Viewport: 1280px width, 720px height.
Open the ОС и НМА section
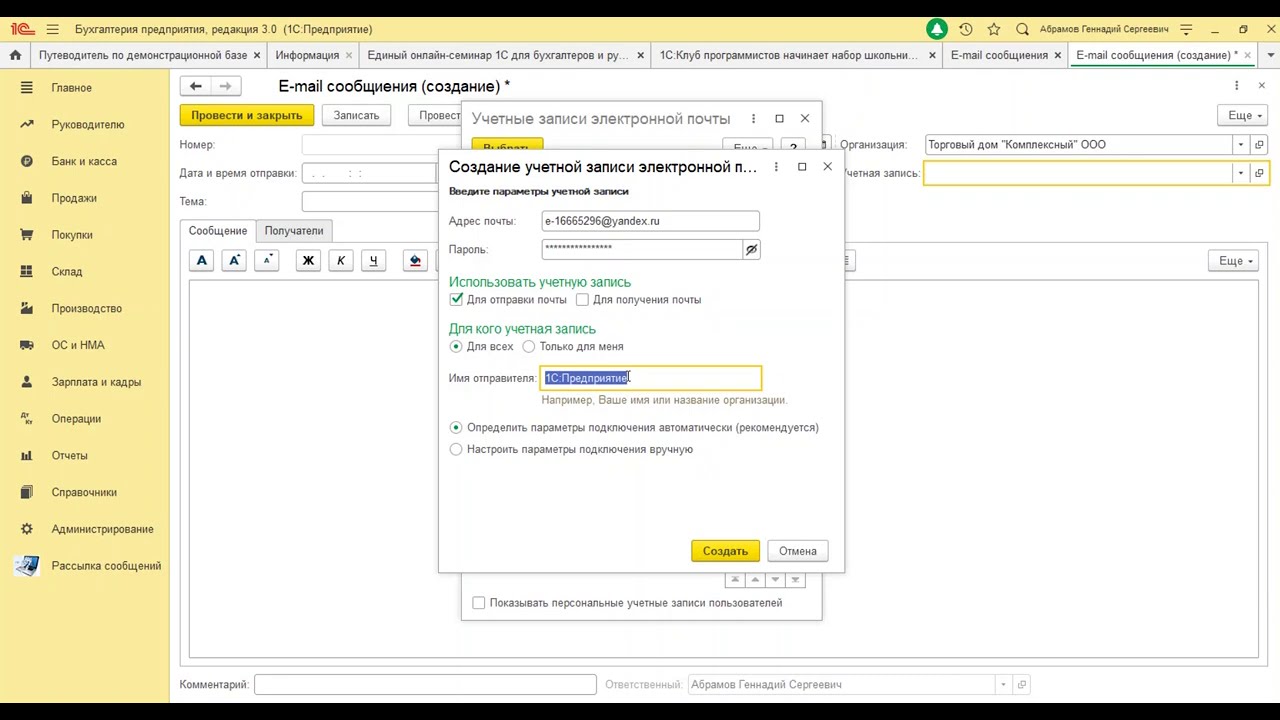click(78, 345)
